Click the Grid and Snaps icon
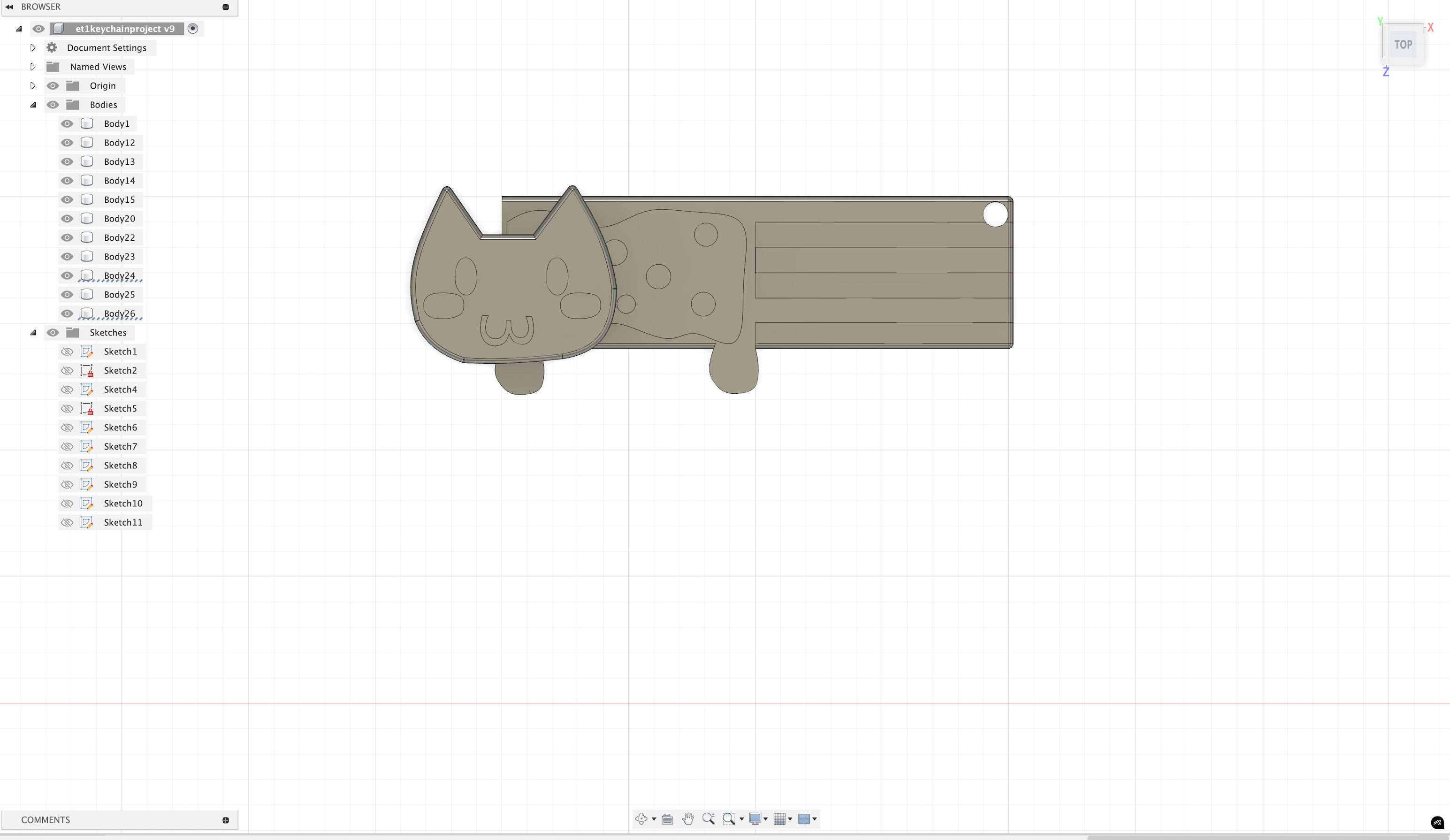Screen dimensions: 1450x840 coord(779,819)
